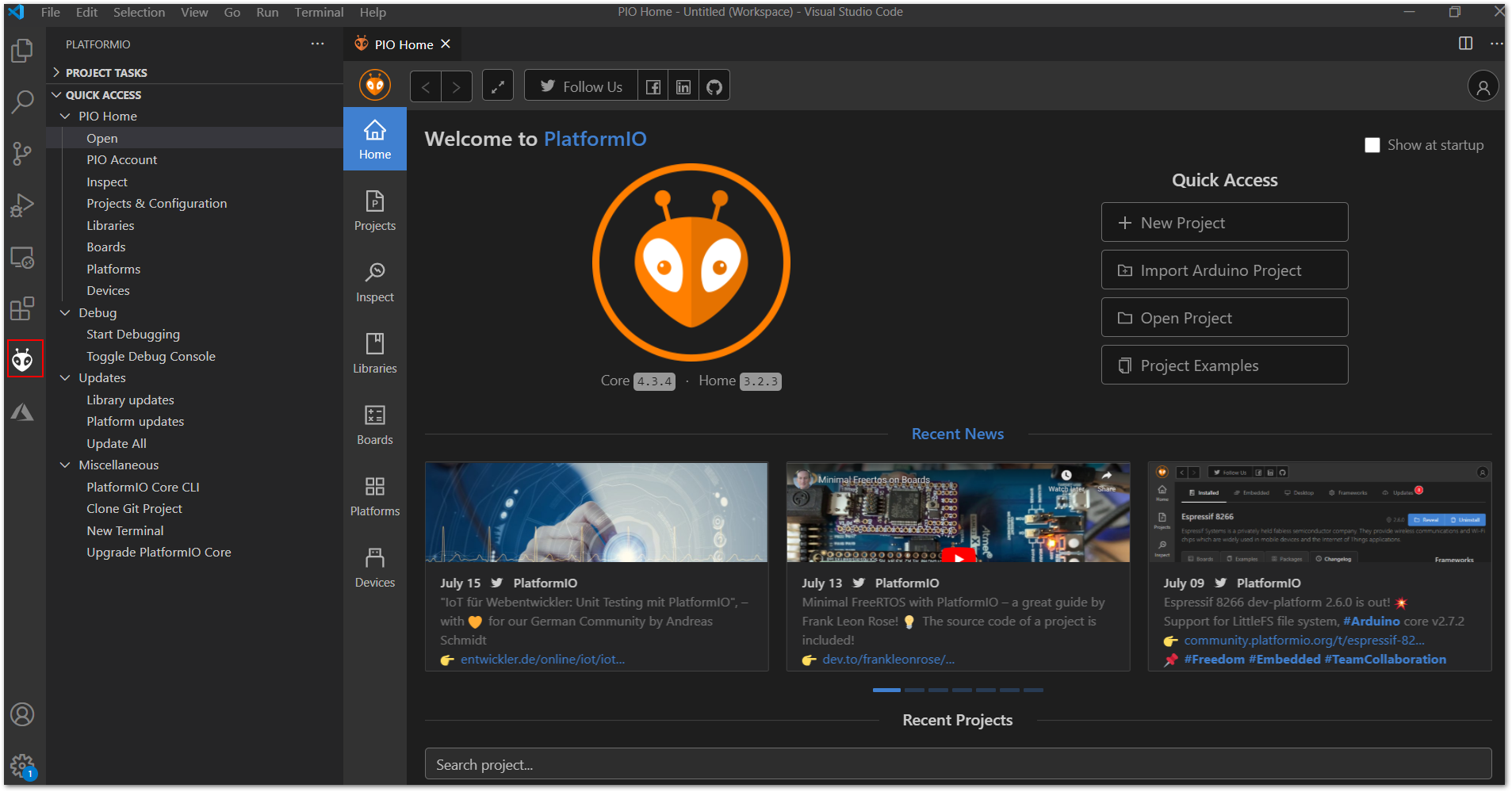Open Boards in PIO Home sidebar
Screen dimensions: 1512x792
tap(375, 425)
